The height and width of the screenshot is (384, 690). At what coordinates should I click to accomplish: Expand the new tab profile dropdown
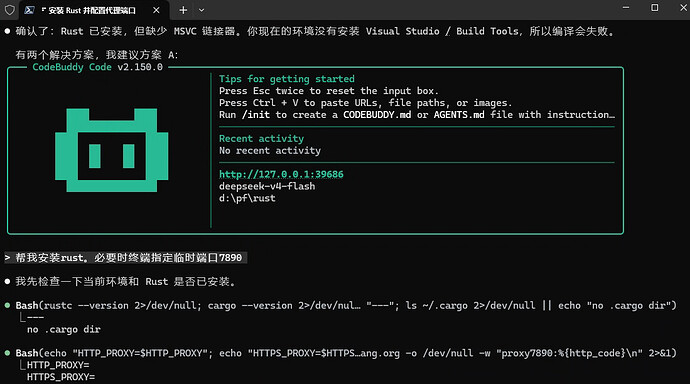pyautogui.click(x=202, y=10)
